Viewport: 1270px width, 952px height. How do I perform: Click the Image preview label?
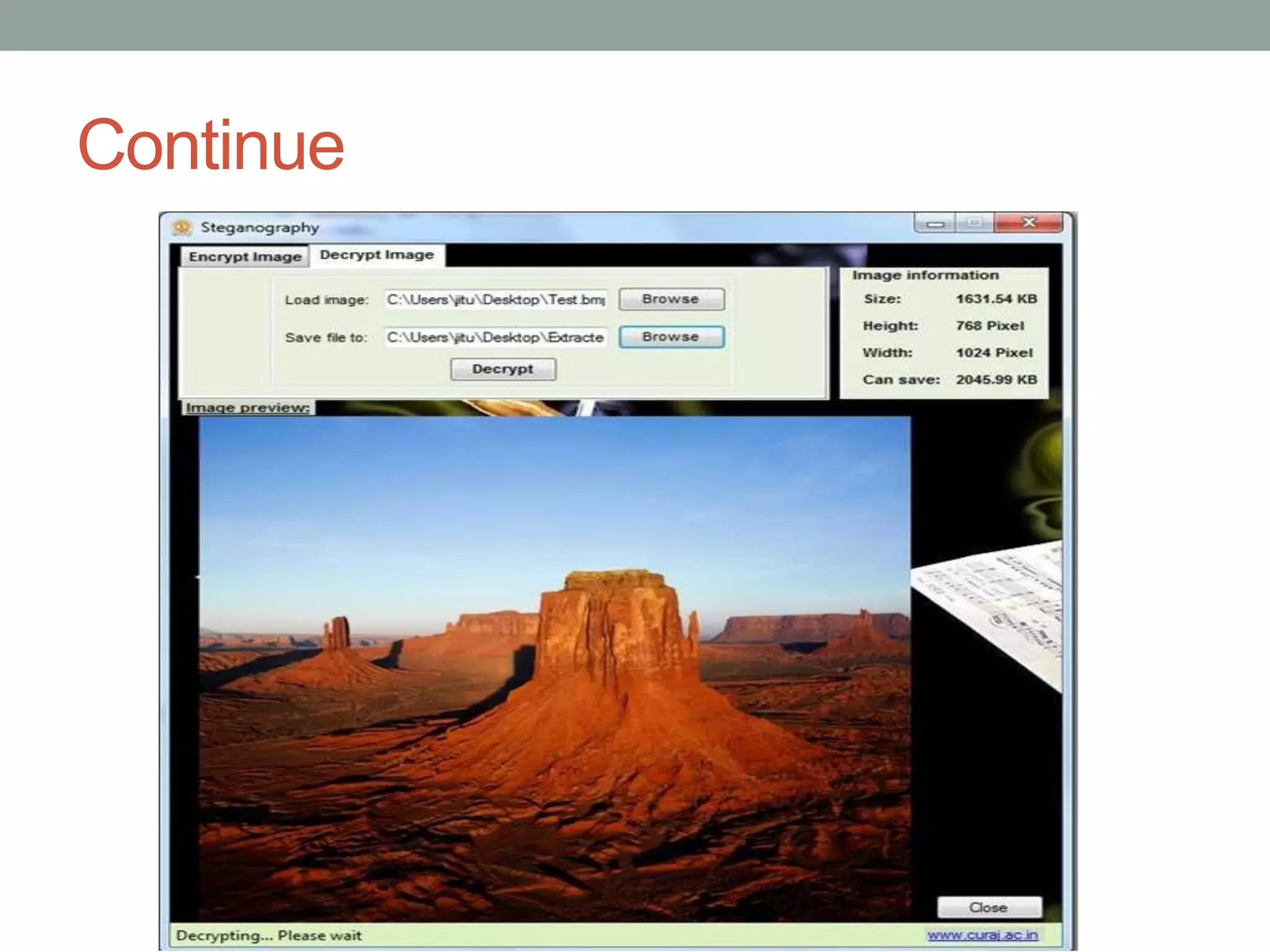pyautogui.click(x=247, y=408)
